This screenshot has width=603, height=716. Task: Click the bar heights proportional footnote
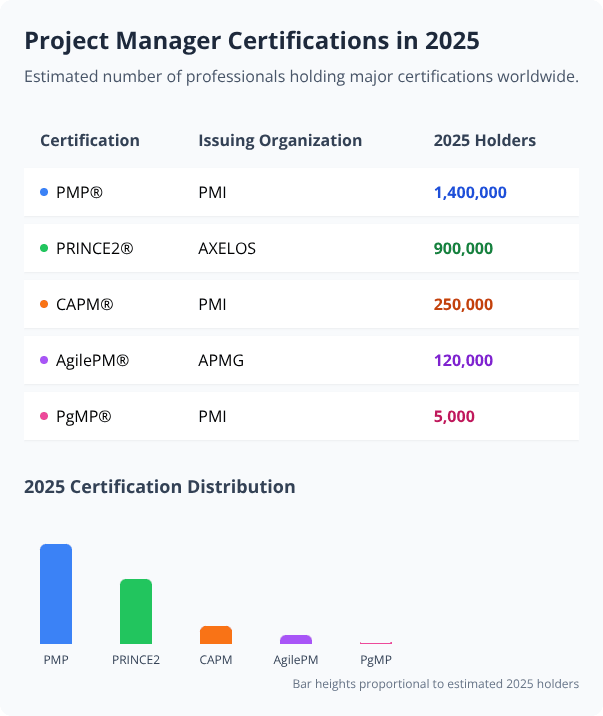pos(435,684)
